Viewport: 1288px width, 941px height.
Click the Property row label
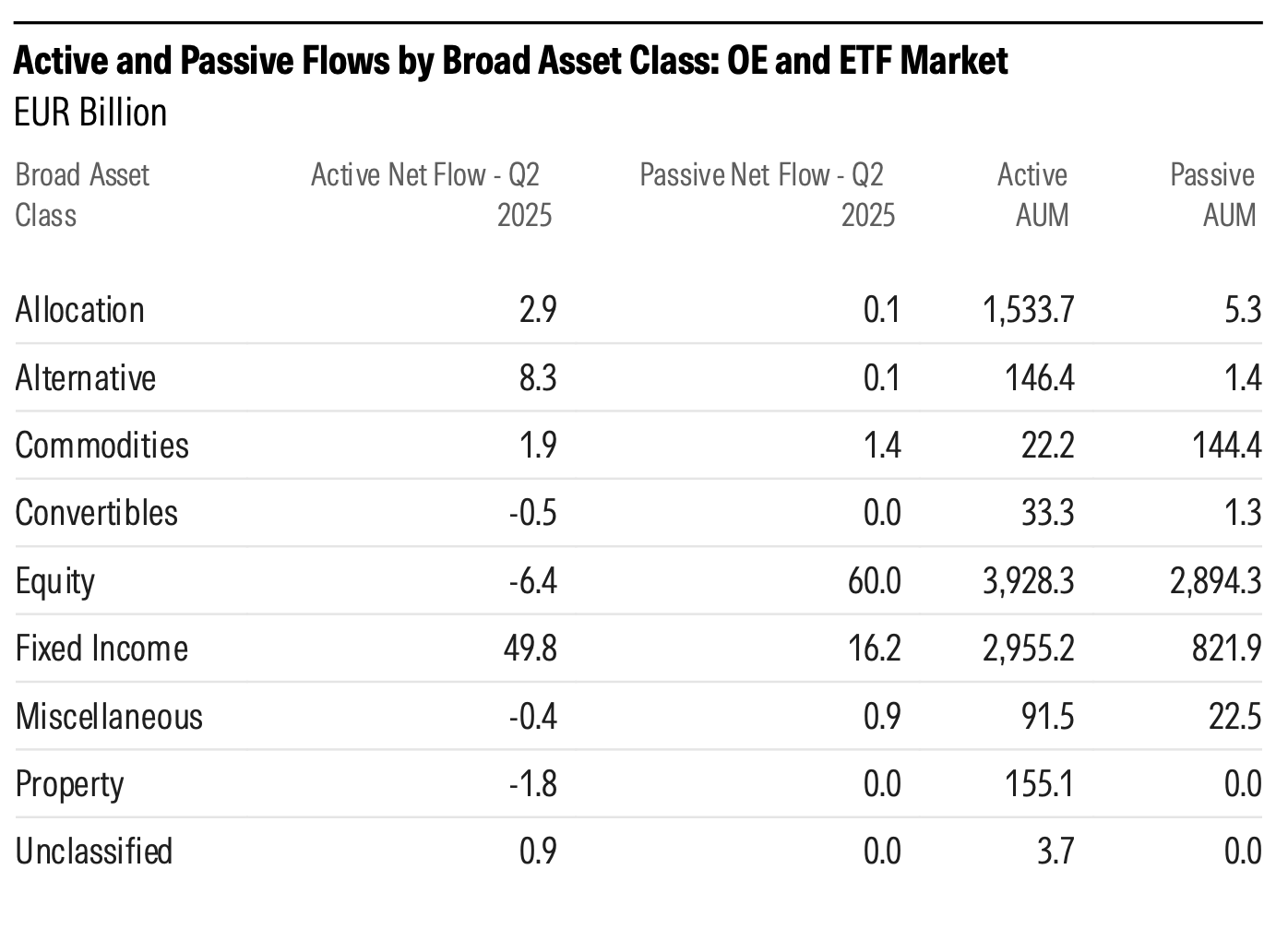pyautogui.click(x=69, y=784)
